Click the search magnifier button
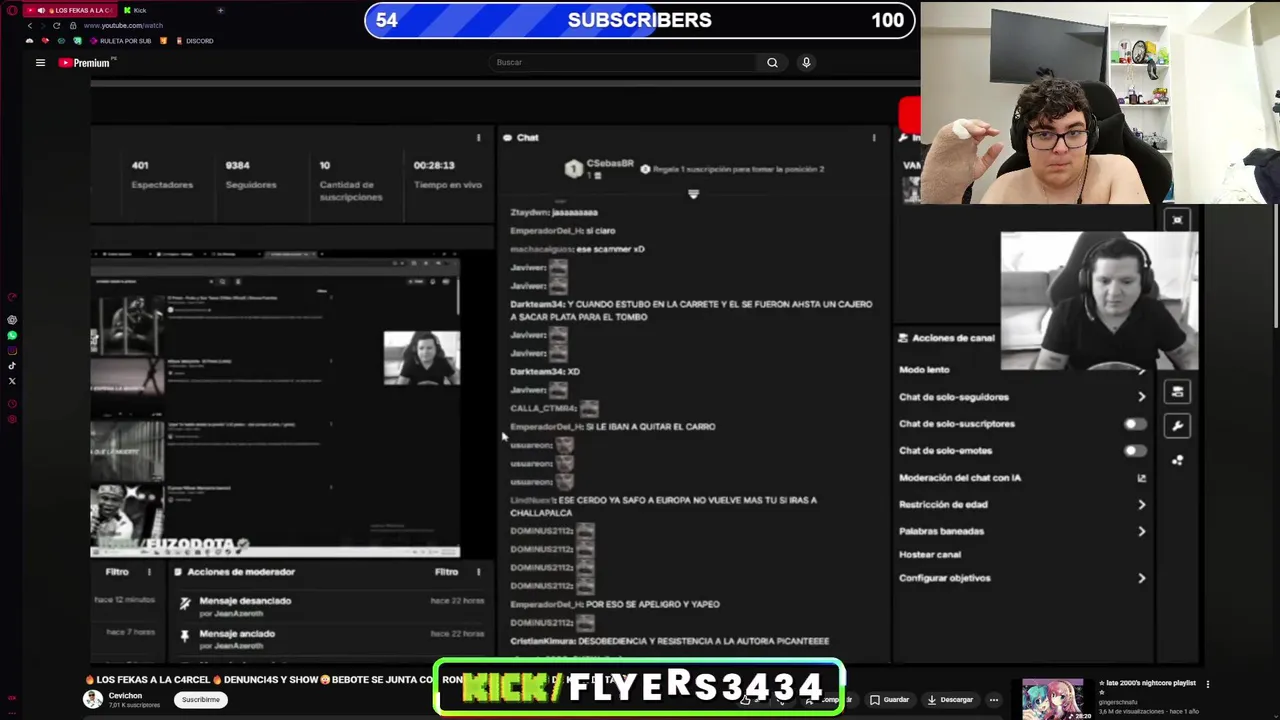Viewport: 1280px width, 720px height. click(x=772, y=62)
